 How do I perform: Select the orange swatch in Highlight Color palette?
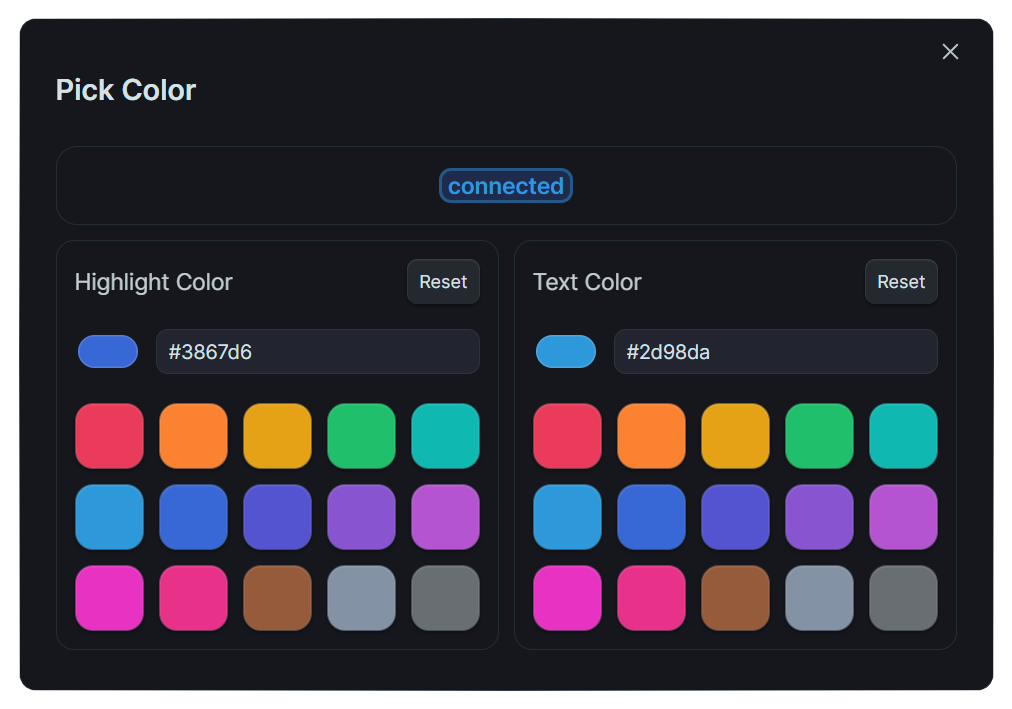[x=193, y=435]
